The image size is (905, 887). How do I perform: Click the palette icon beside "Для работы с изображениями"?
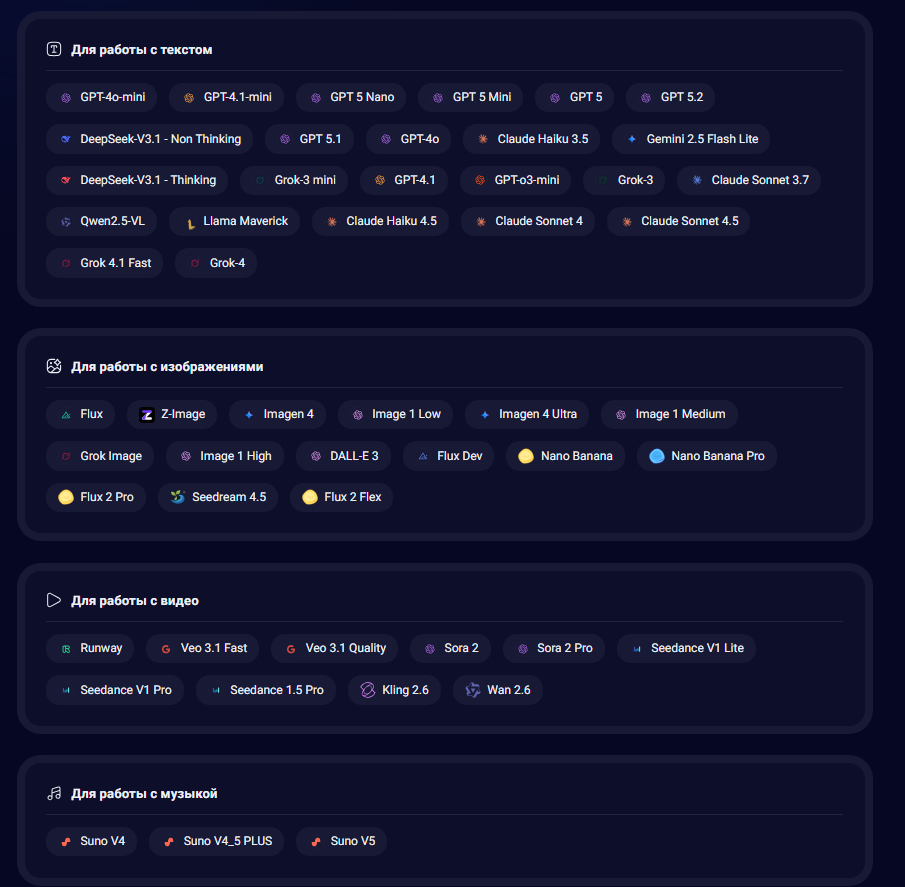click(x=53, y=366)
